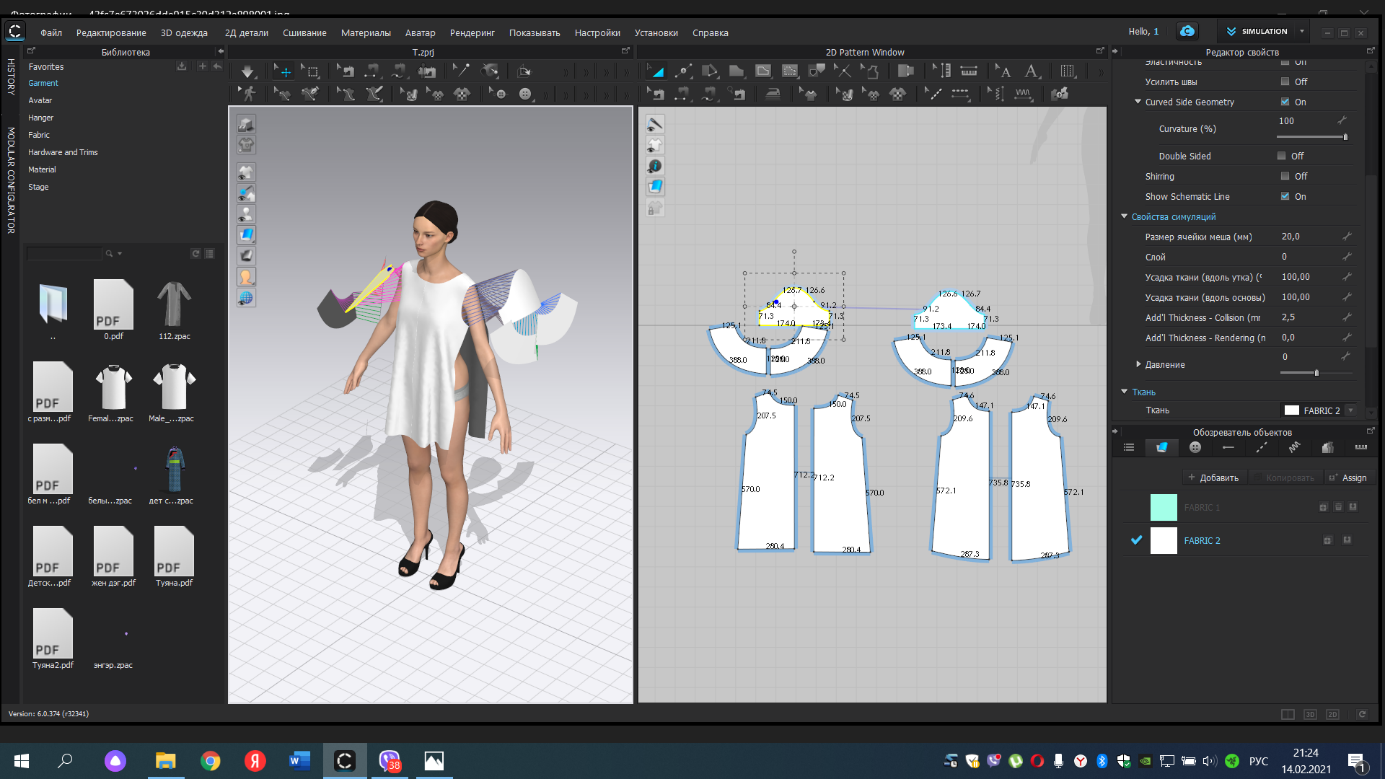Click the Steam iron tool
The image size is (1385, 779).
[x=774, y=93]
